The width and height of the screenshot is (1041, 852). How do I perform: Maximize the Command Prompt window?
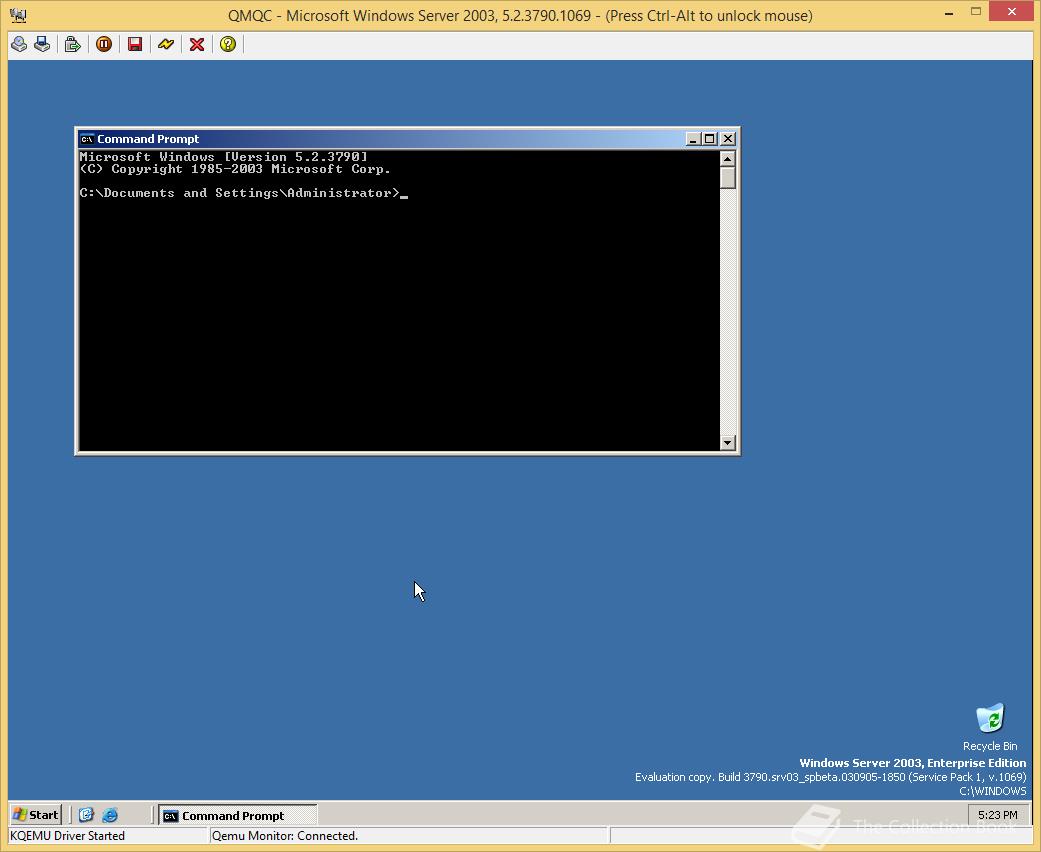(710, 139)
